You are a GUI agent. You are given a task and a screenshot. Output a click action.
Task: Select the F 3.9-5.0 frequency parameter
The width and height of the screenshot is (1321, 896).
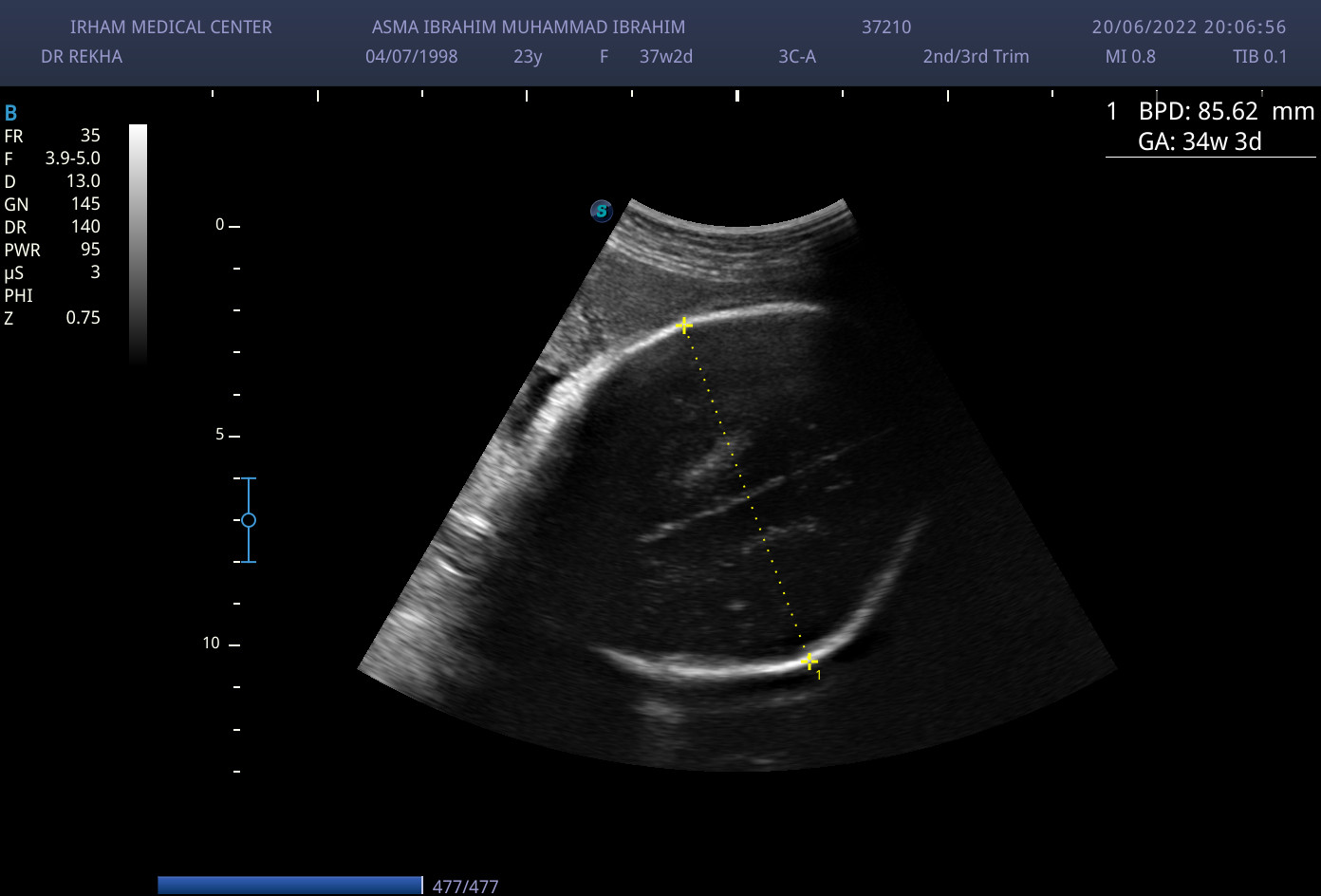coord(52,159)
